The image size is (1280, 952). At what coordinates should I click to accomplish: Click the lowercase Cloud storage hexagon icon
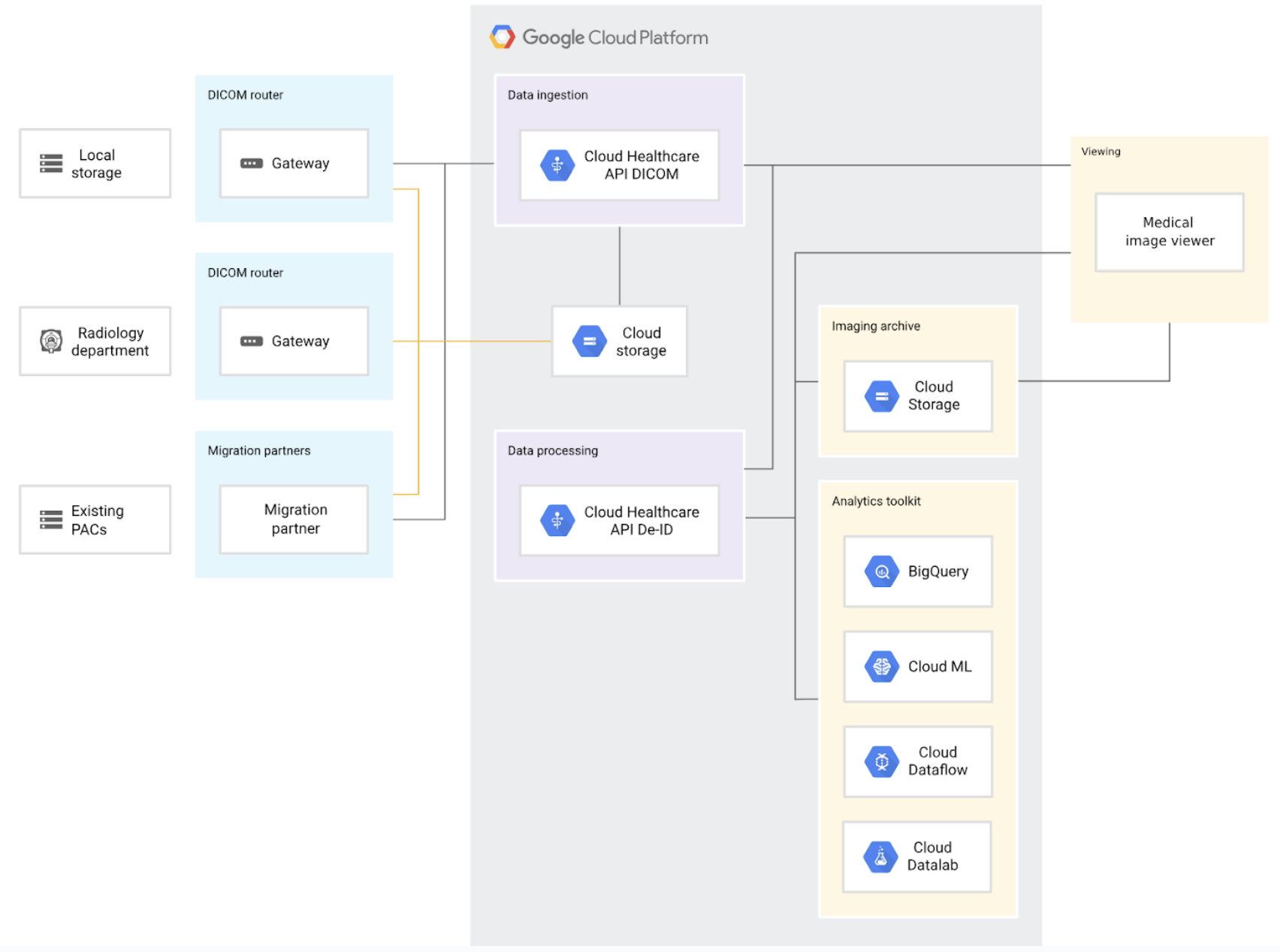pos(590,341)
